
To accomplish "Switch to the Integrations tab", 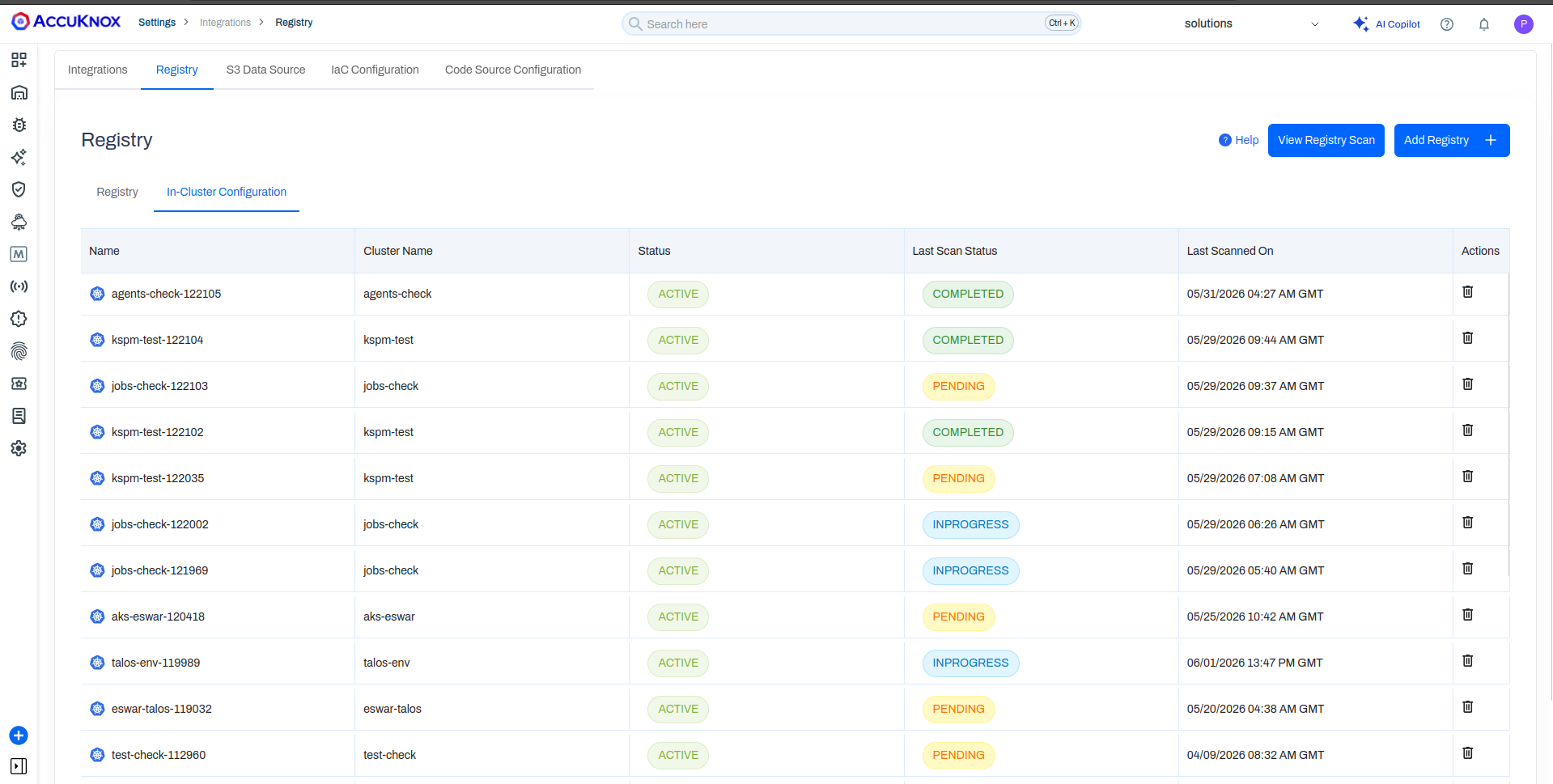I will tap(98, 70).
